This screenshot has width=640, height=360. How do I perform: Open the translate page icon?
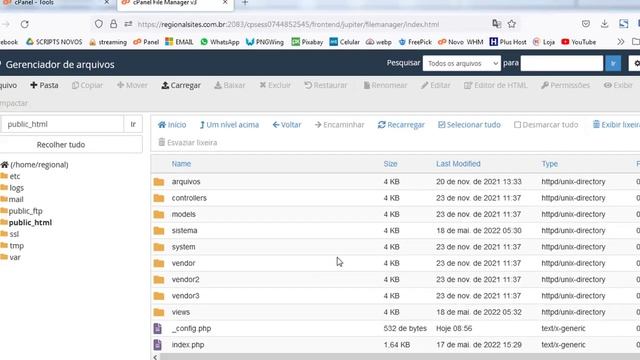497,24
